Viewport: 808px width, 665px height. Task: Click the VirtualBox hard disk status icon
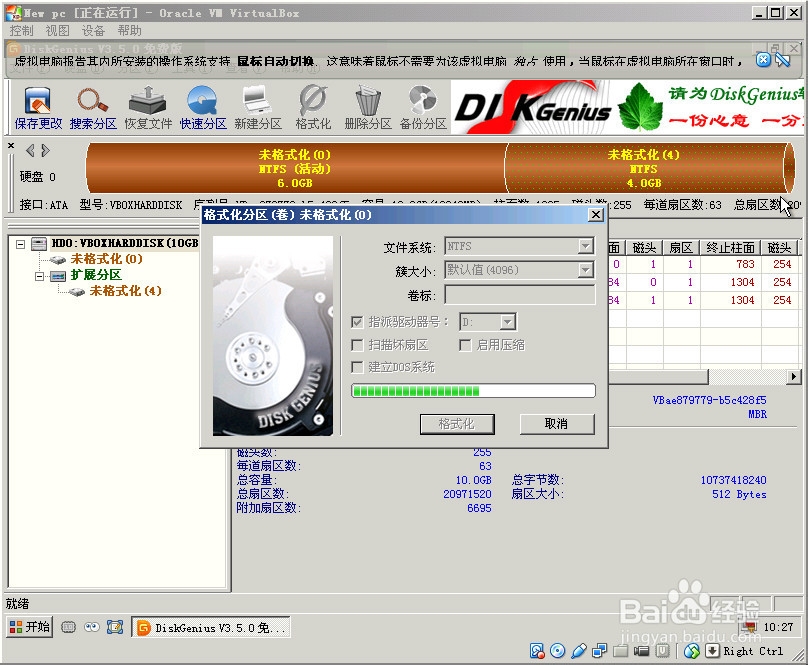click(x=537, y=651)
